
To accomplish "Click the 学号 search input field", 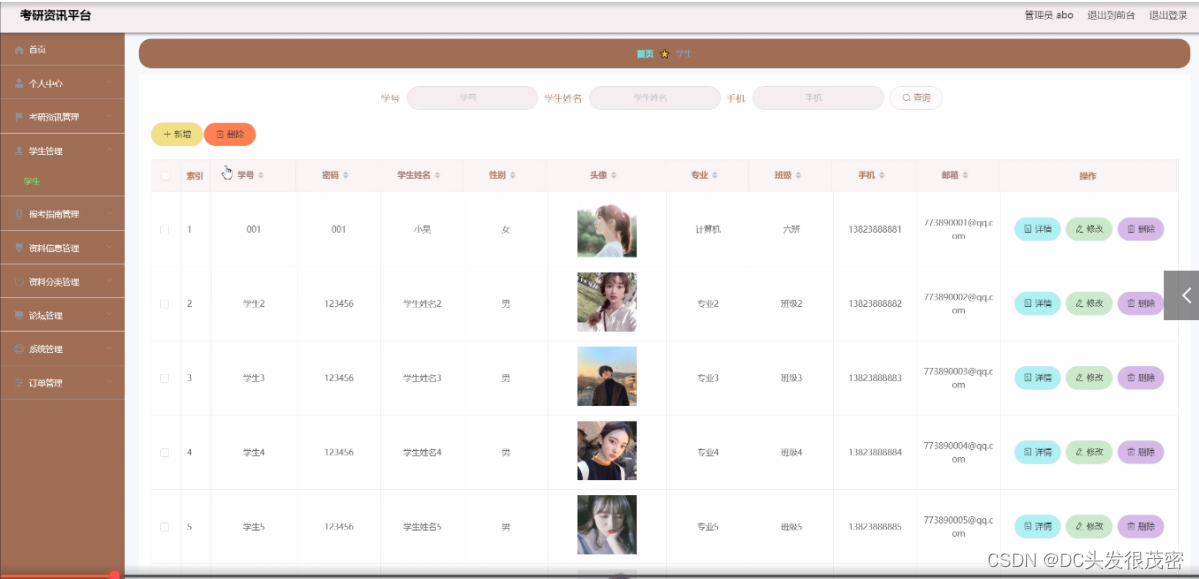I will coord(473,98).
